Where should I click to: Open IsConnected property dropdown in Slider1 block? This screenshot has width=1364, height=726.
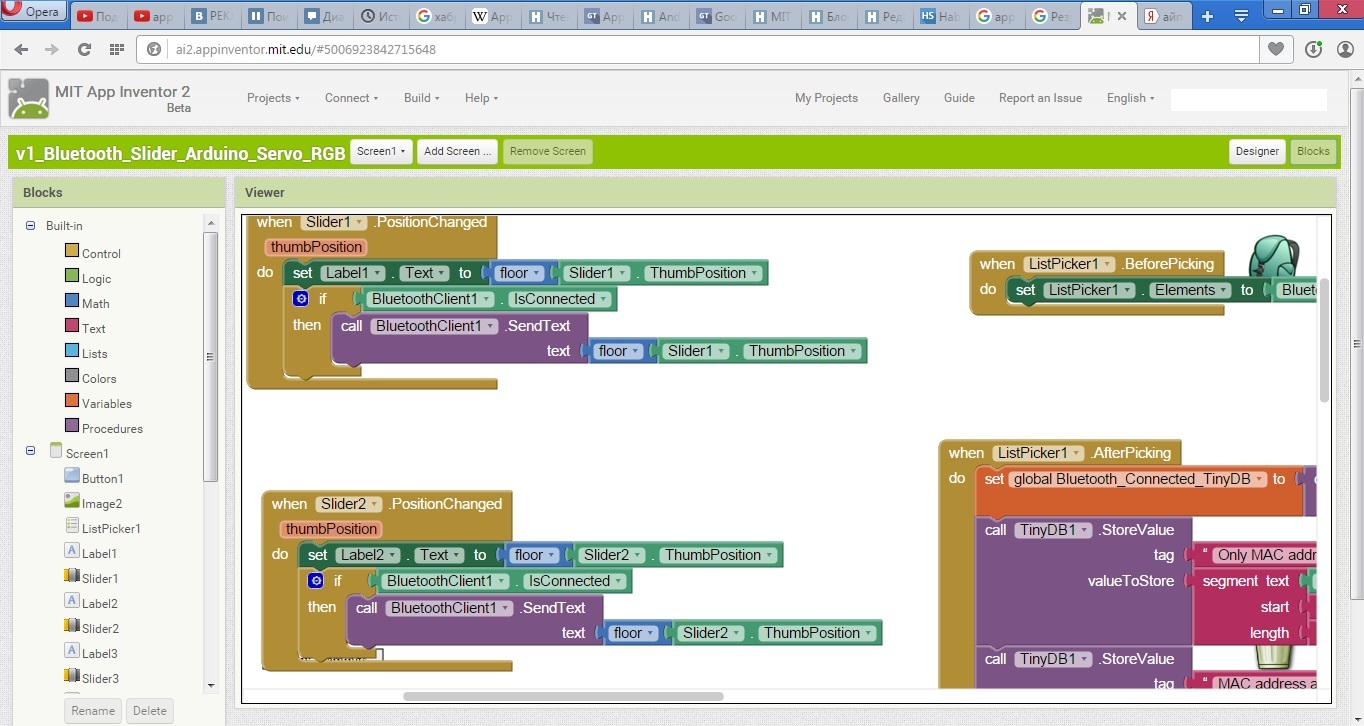558,299
